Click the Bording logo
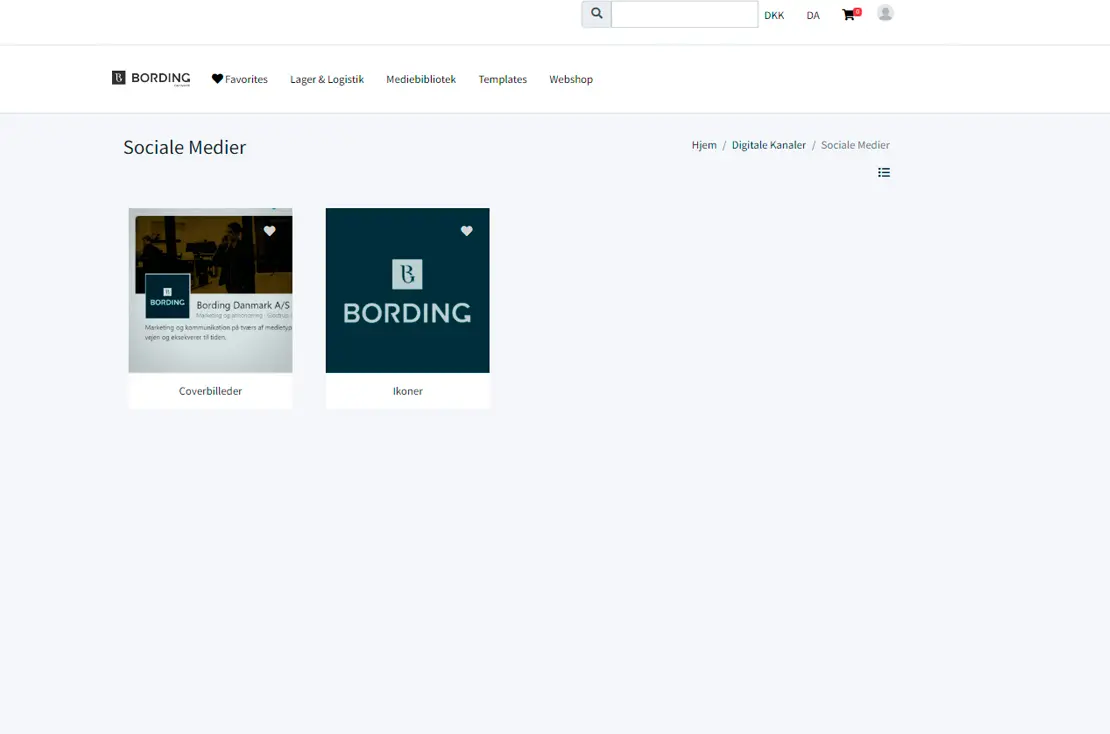 pos(150,77)
